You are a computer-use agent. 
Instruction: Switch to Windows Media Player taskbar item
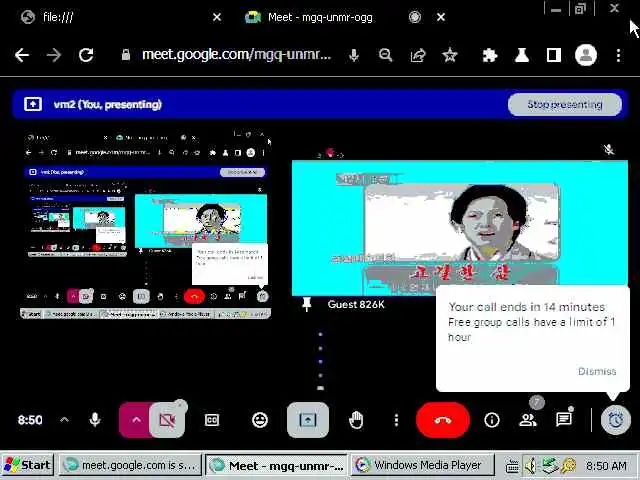tap(422, 465)
